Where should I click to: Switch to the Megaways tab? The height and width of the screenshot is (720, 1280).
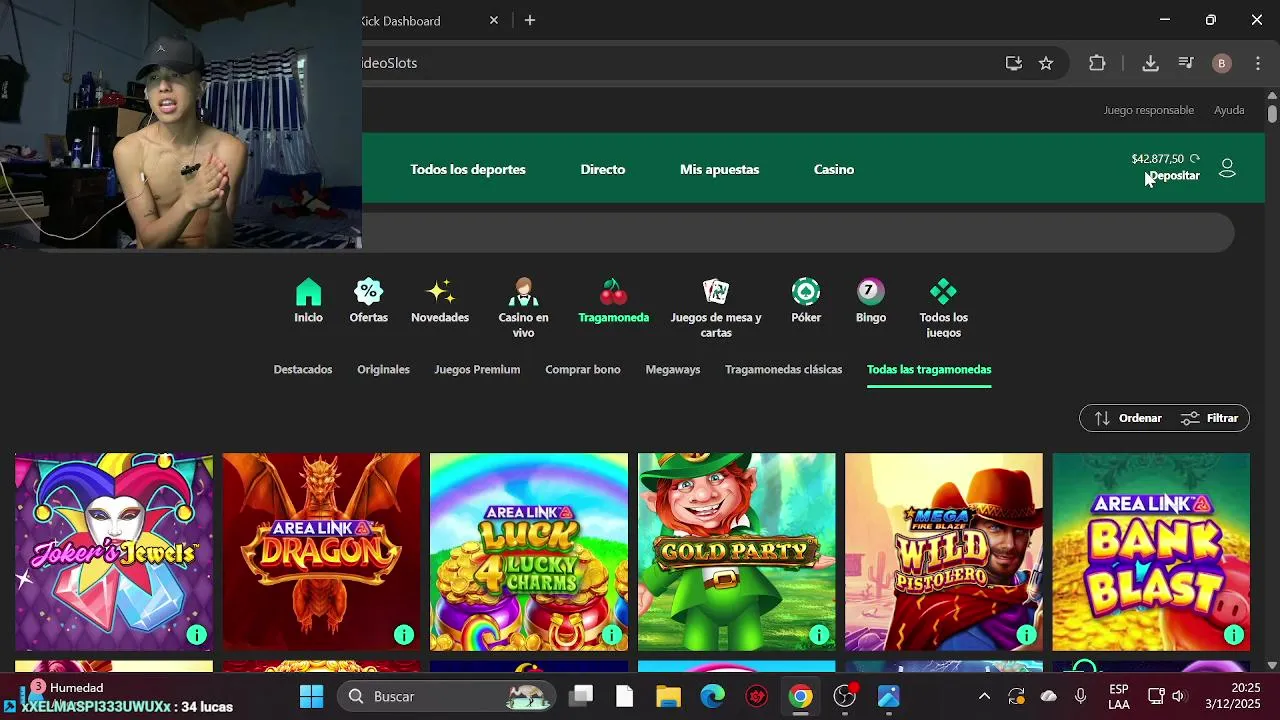pos(673,369)
